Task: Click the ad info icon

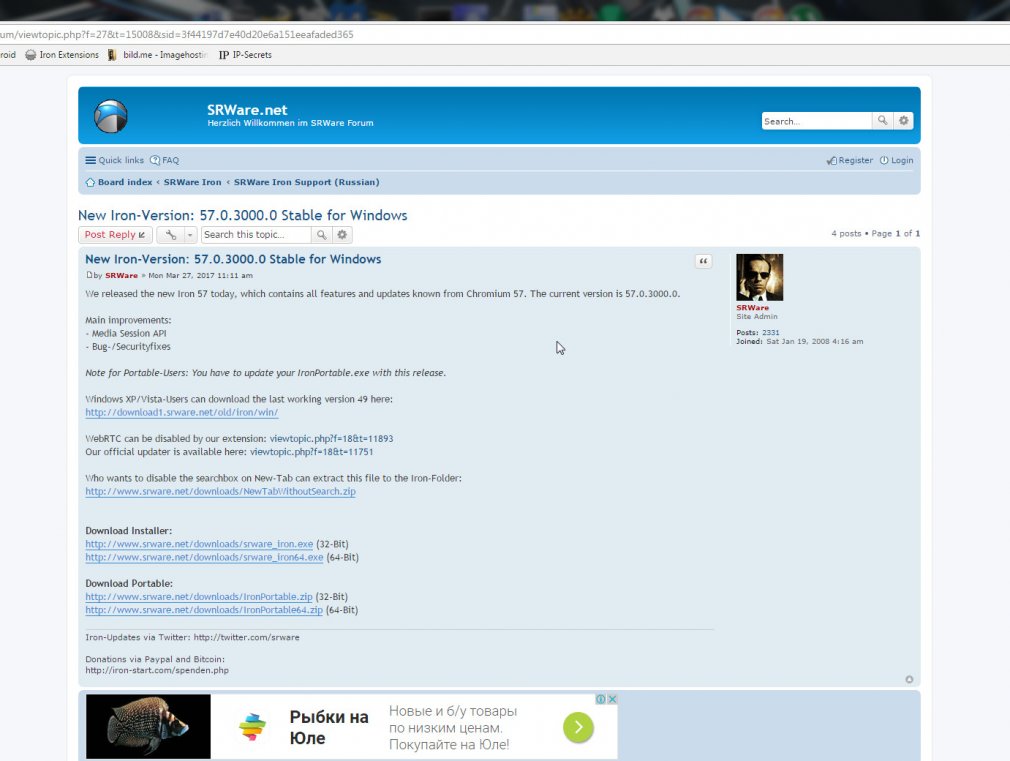Action: pyautogui.click(x=600, y=699)
